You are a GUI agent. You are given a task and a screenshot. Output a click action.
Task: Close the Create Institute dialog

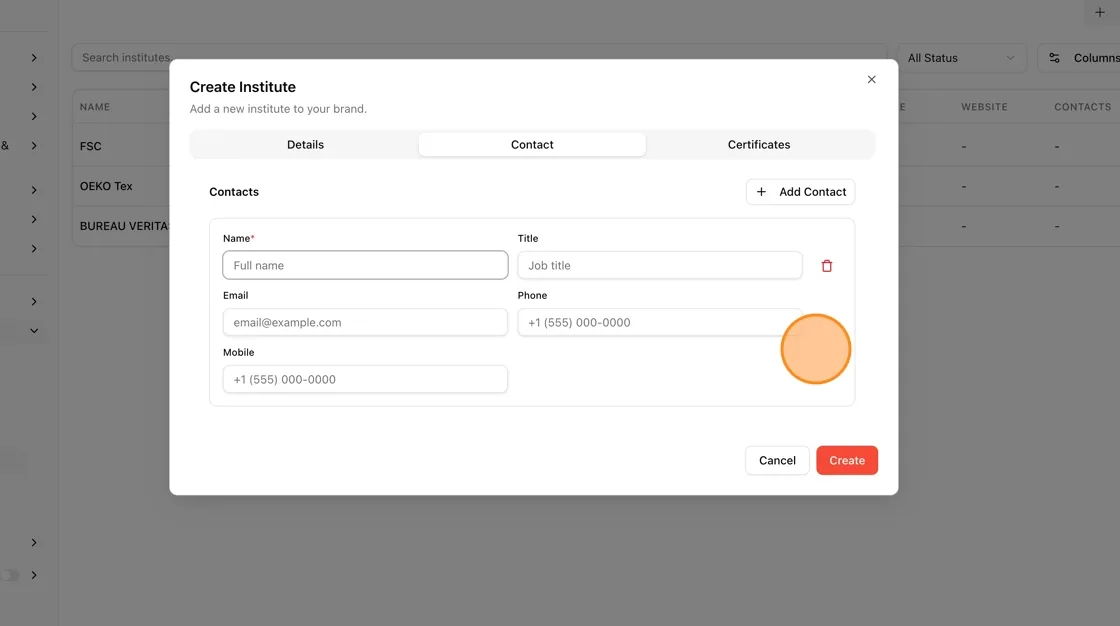click(871, 79)
